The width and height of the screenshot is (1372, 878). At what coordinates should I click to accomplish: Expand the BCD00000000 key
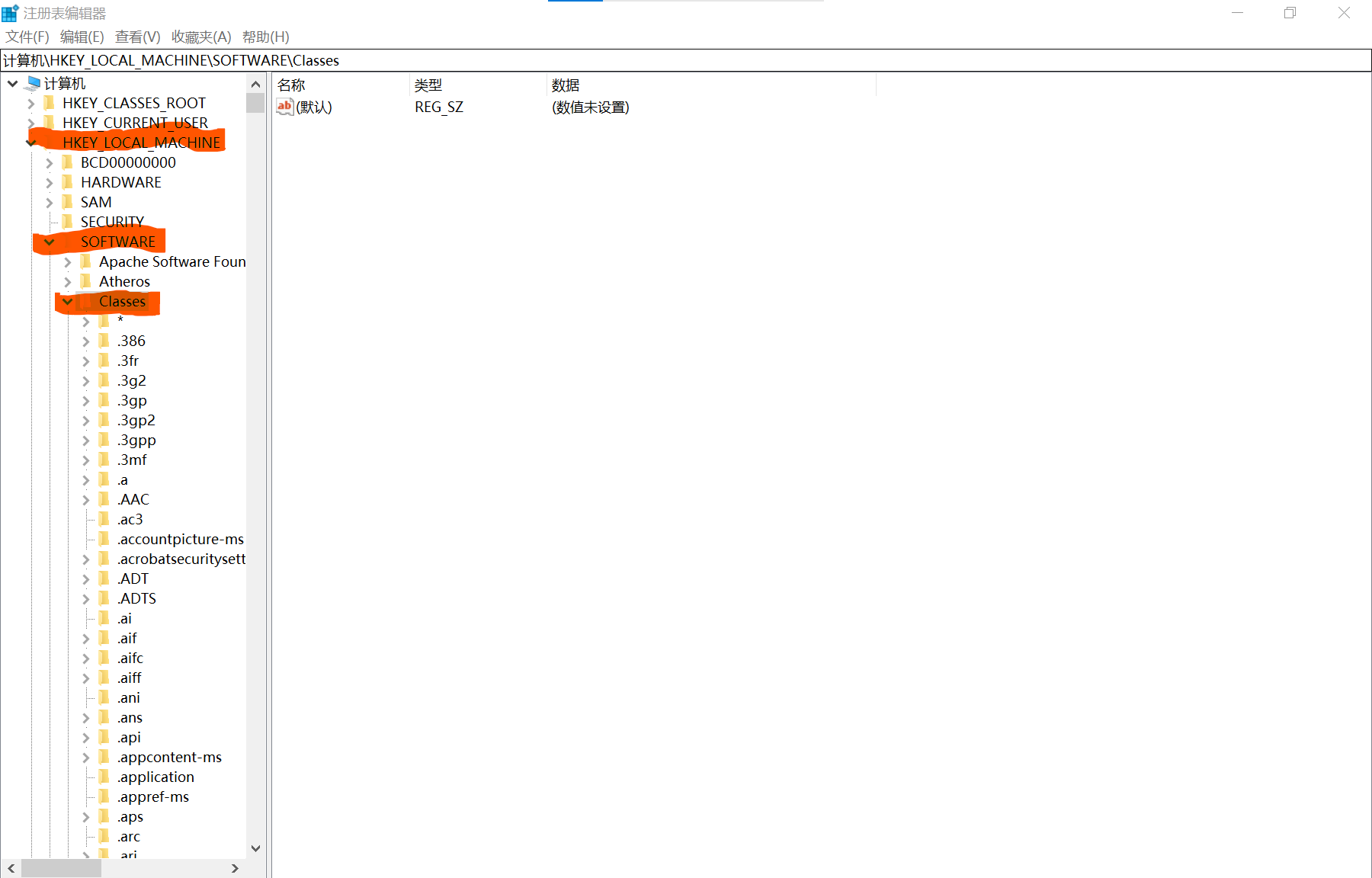click(50, 162)
